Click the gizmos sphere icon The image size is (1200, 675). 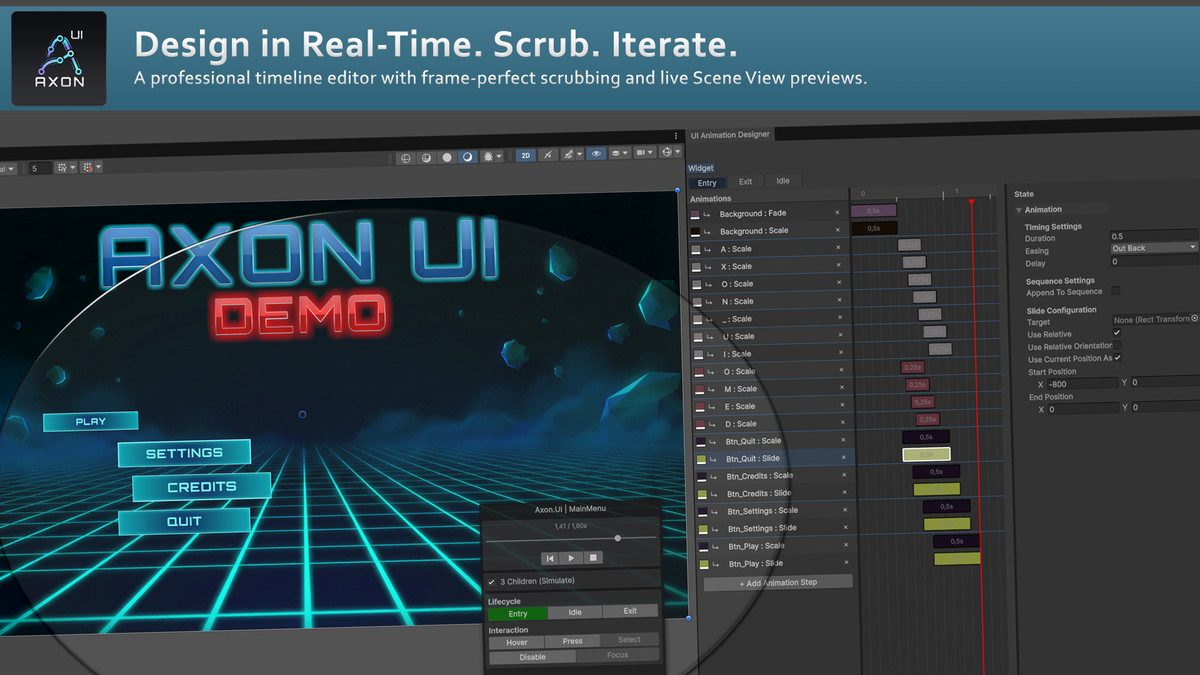pos(666,152)
